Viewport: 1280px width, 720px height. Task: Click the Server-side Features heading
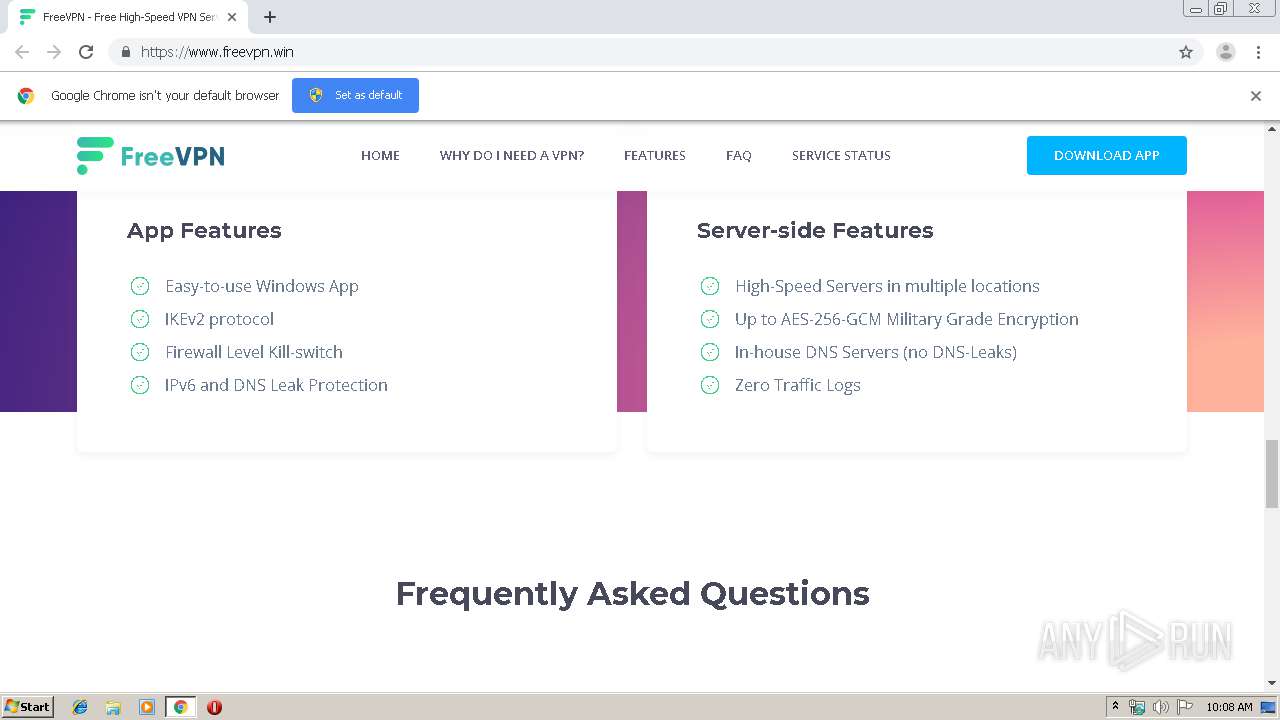coord(815,231)
